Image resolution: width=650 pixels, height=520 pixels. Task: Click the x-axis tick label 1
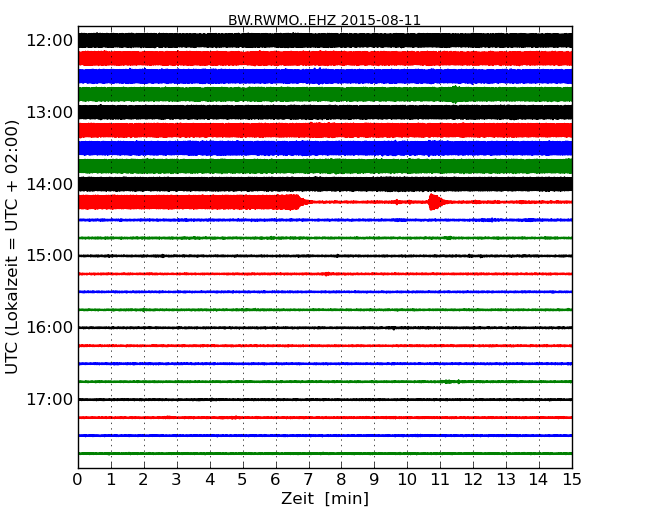[111, 480]
